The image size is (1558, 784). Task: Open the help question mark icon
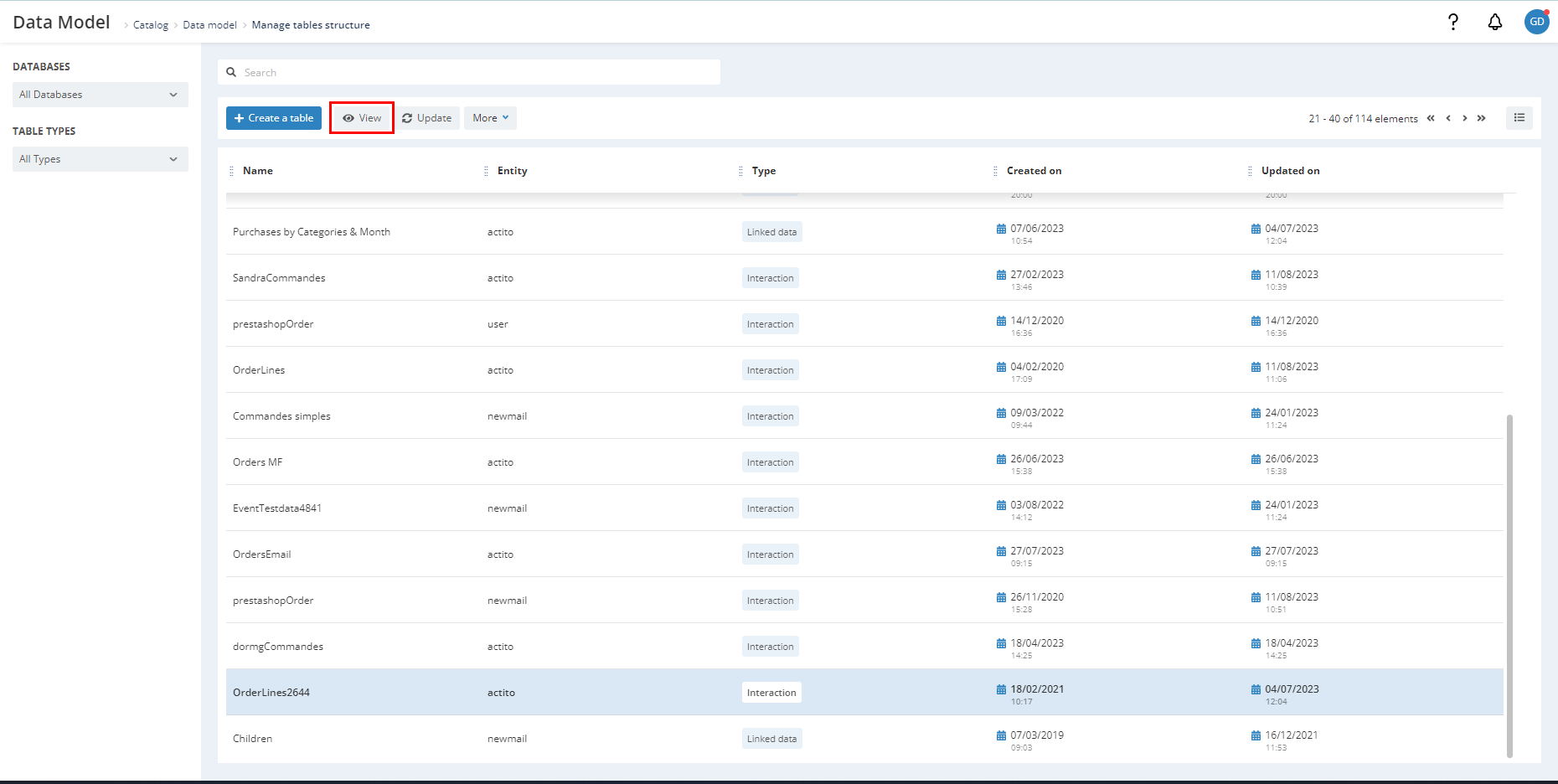click(x=1453, y=22)
